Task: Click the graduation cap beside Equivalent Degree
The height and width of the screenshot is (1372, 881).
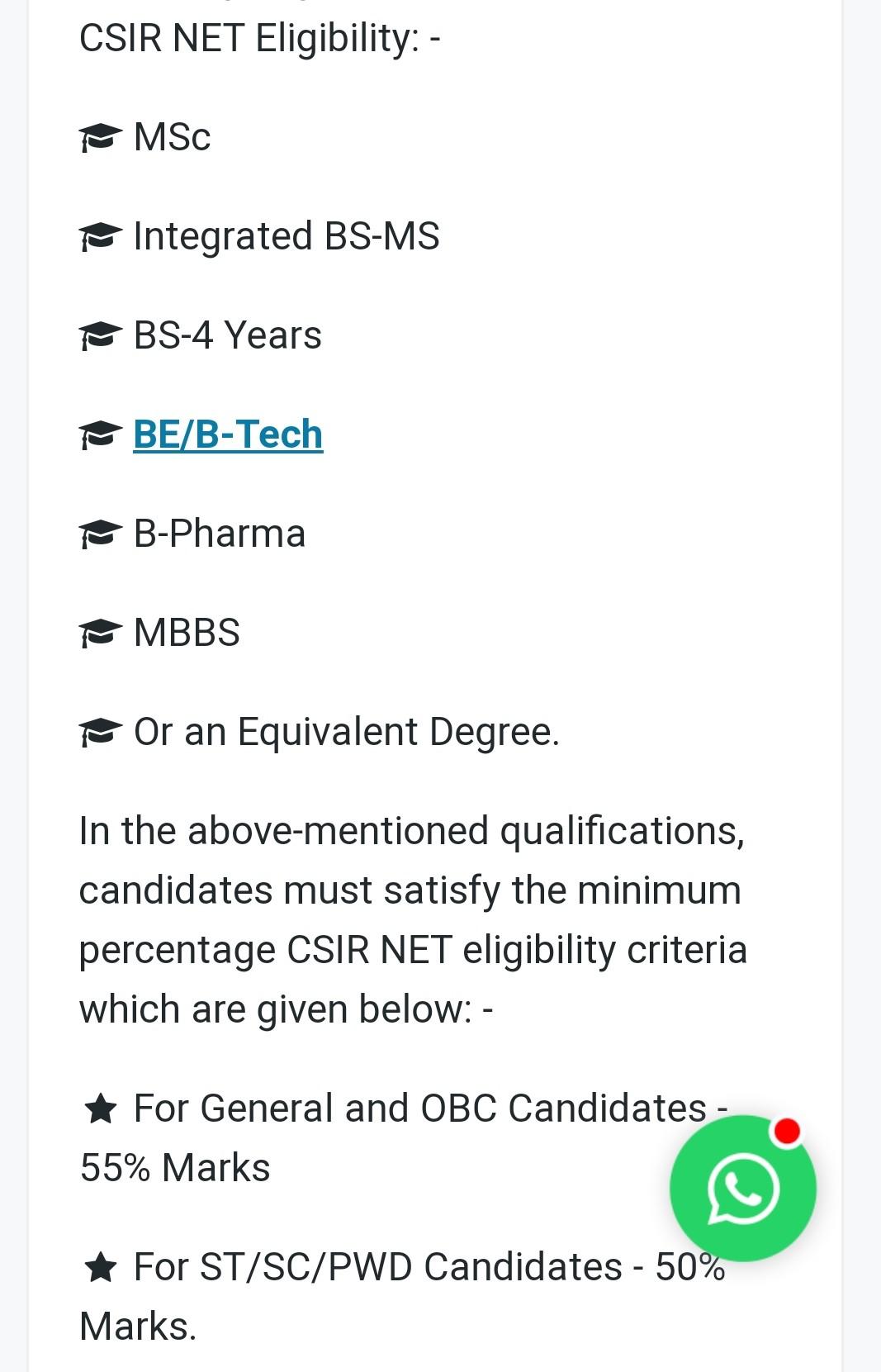Action: pos(101,733)
